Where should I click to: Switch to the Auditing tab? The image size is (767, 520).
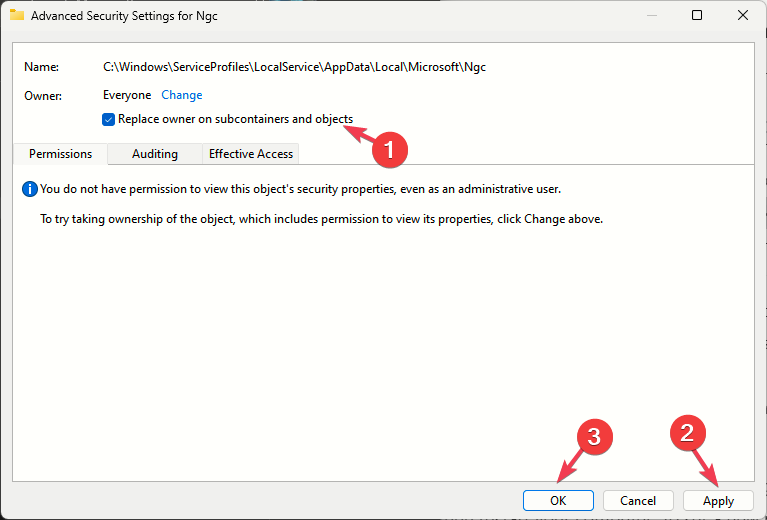[155, 154]
